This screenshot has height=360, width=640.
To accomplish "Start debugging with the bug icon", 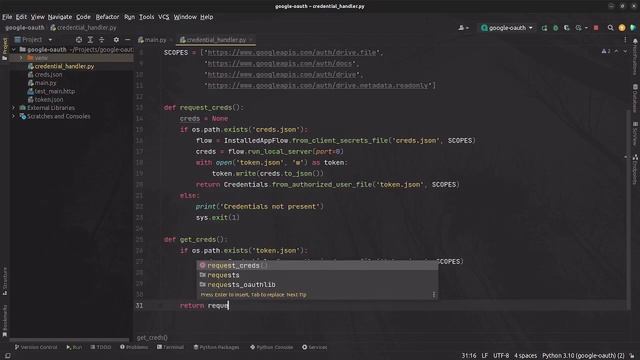I will coord(556,28).
